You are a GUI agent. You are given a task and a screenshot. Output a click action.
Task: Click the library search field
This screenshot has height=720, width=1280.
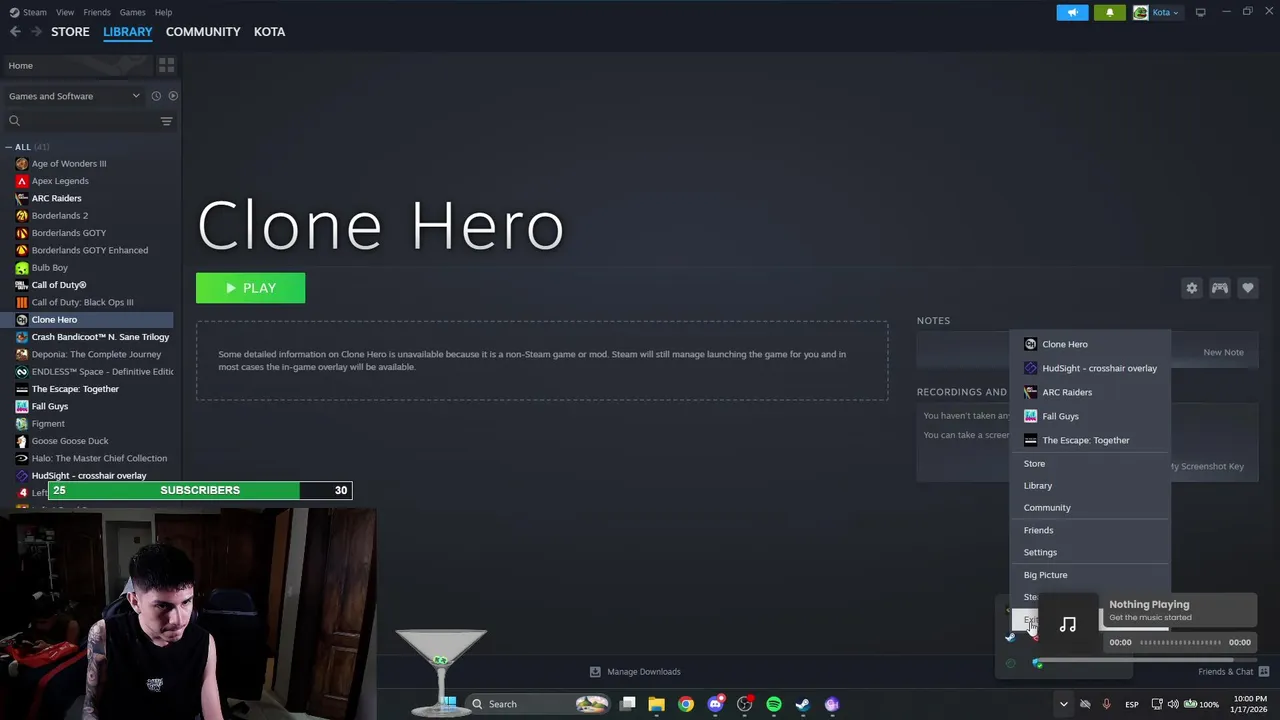click(82, 121)
